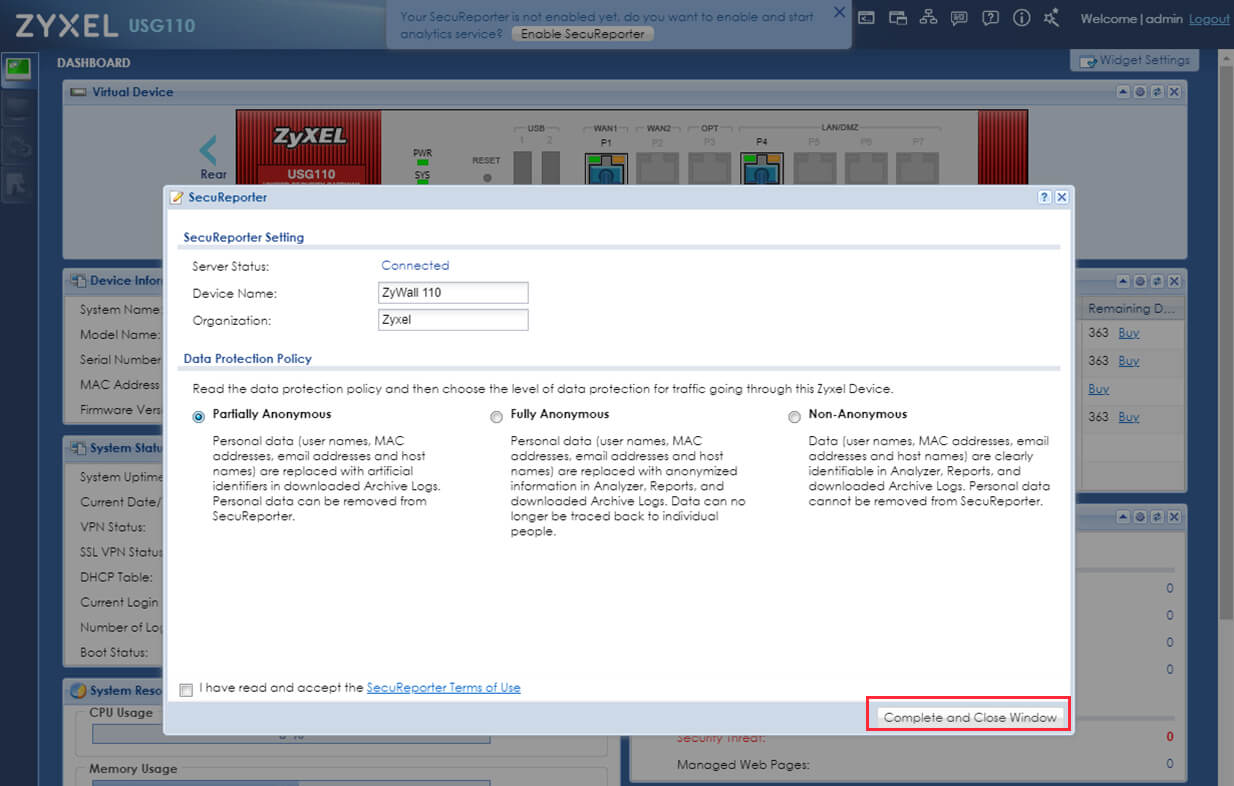Image resolution: width=1234 pixels, height=786 pixels.
Task: Click the P5 port icon
Action: click(x=813, y=168)
